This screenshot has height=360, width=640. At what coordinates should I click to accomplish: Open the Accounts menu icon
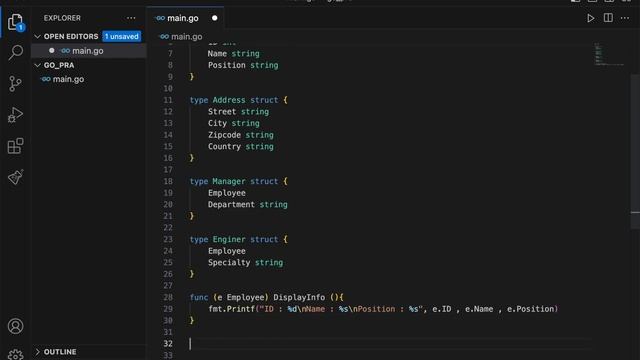click(x=16, y=326)
